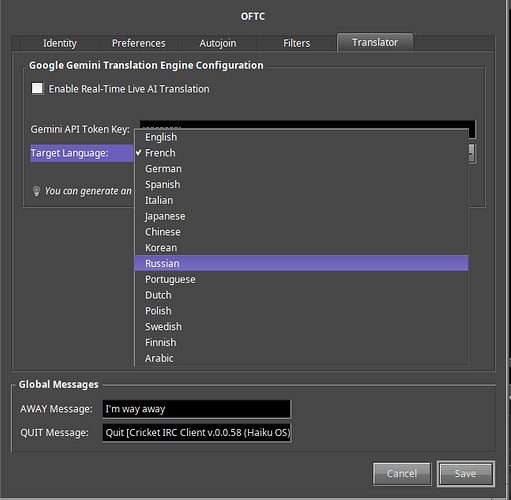
Task: Select Dutch as target language
Action: point(301,295)
